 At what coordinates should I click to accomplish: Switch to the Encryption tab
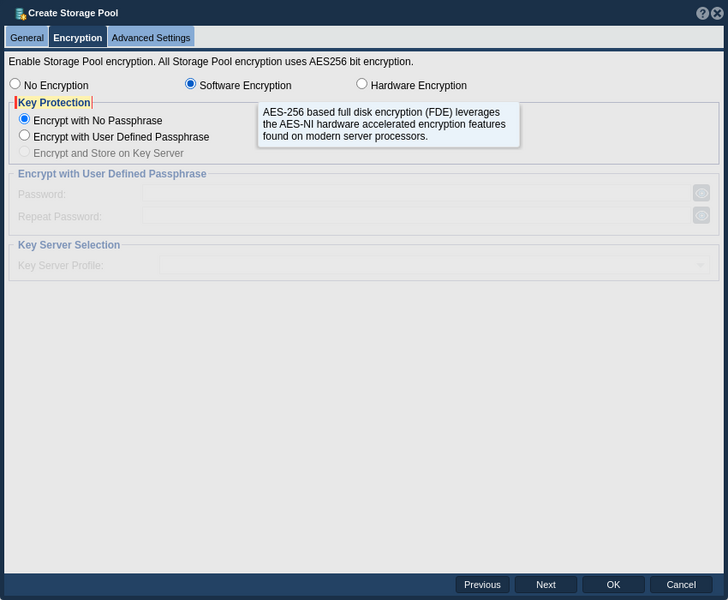click(x=78, y=38)
